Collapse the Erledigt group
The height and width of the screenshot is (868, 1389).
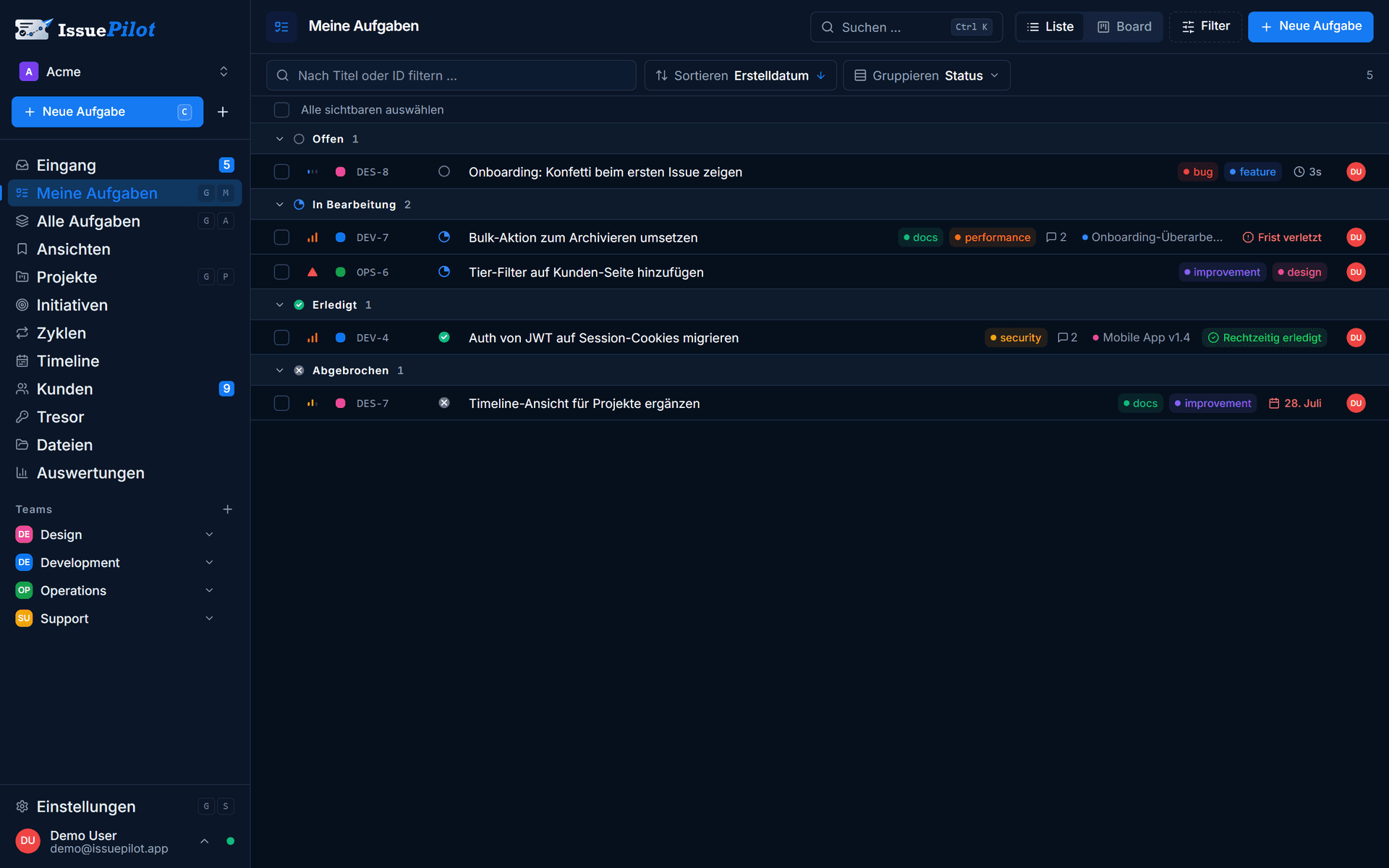tap(279, 305)
